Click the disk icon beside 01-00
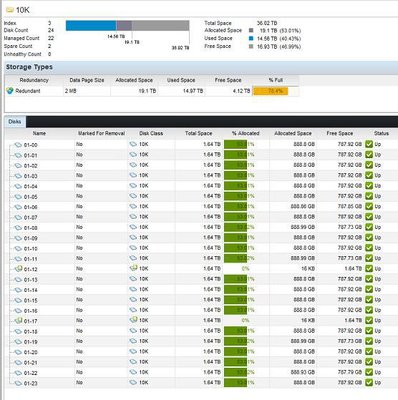This screenshot has width=398, height=400. pos(18,145)
